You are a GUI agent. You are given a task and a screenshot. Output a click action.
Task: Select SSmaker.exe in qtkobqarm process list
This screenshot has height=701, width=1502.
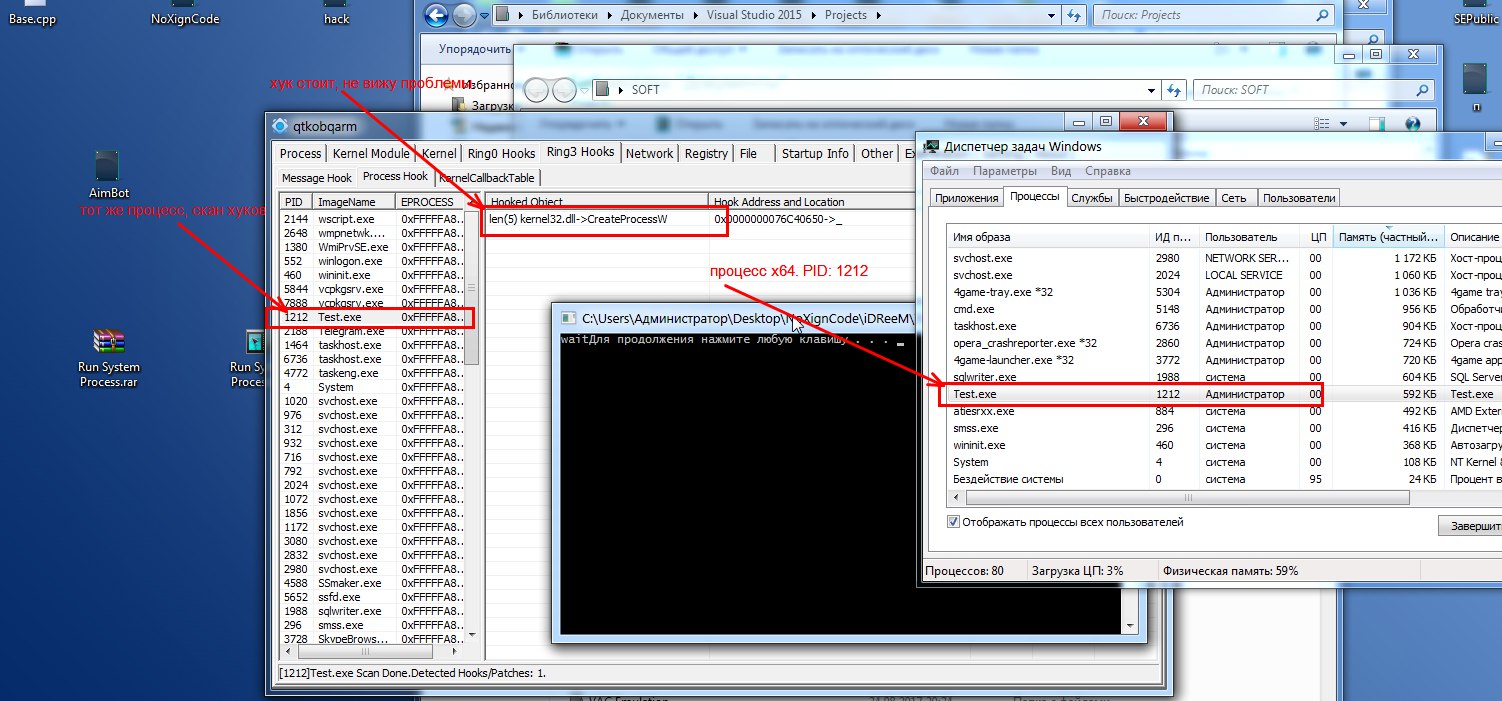click(x=374, y=583)
